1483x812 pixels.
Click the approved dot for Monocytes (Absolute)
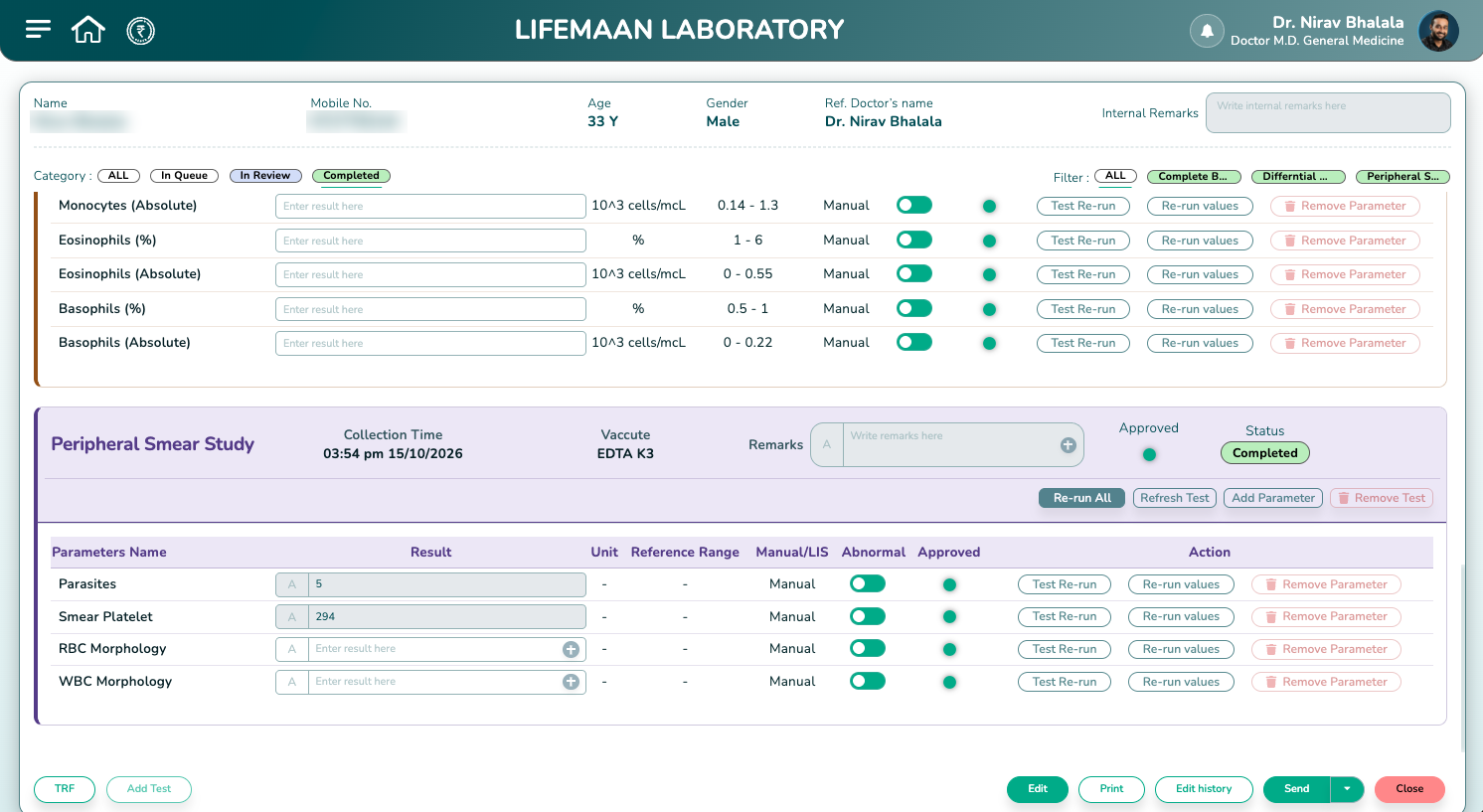click(x=989, y=206)
